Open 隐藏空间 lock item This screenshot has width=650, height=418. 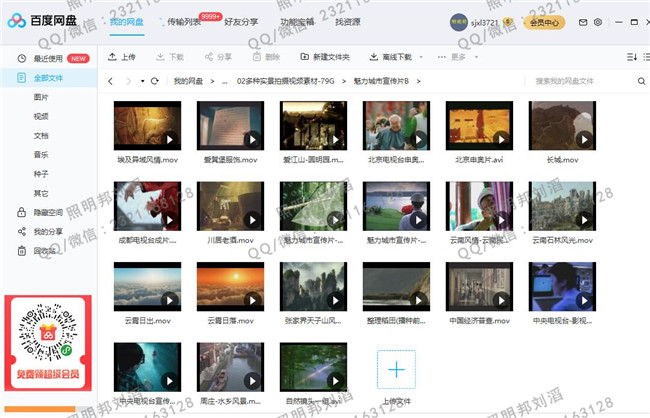(40, 212)
